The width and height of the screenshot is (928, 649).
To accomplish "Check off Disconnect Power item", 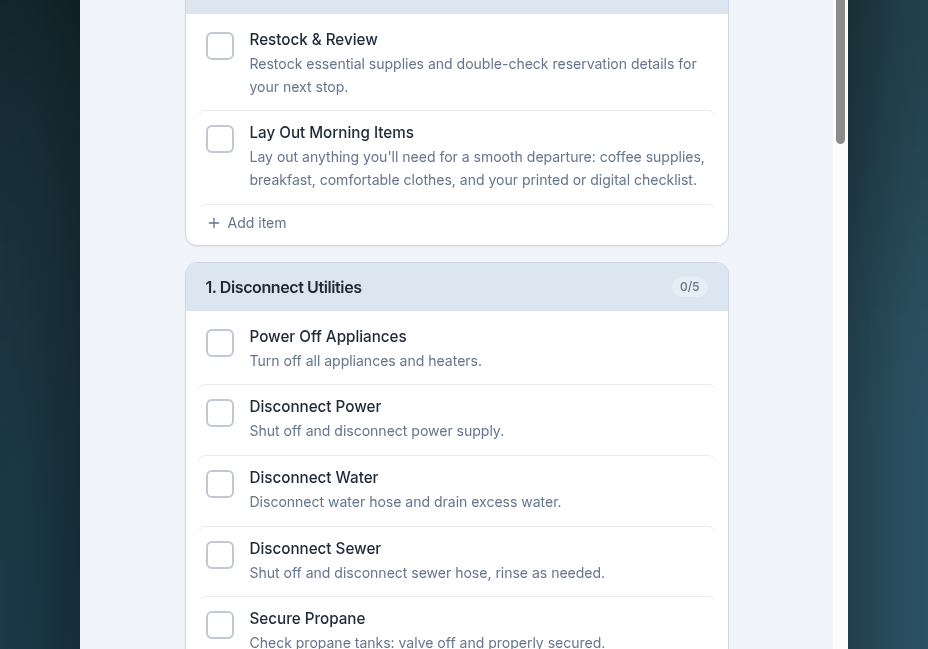I will tap(220, 413).
